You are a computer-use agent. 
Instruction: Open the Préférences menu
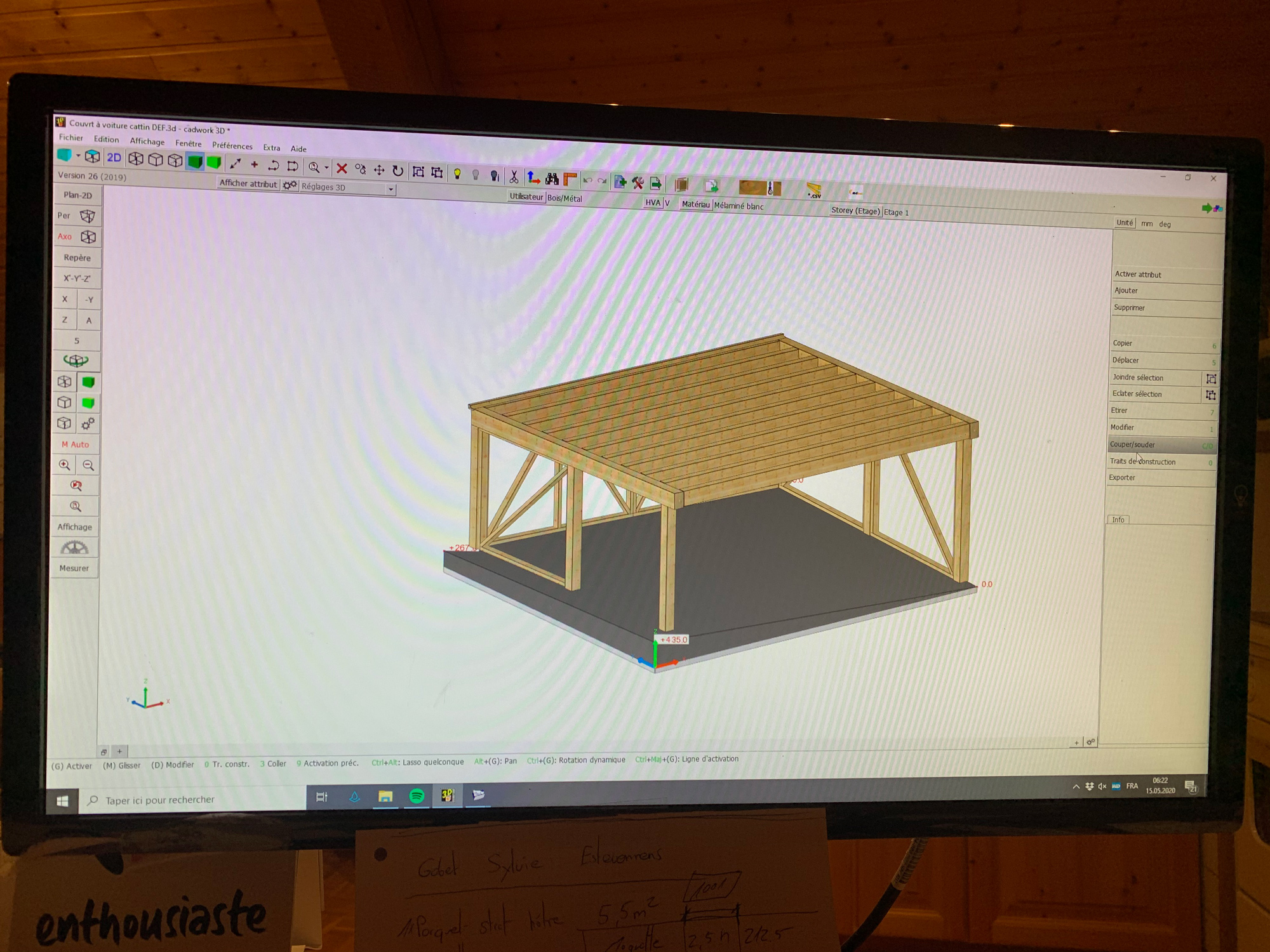click(232, 146)
